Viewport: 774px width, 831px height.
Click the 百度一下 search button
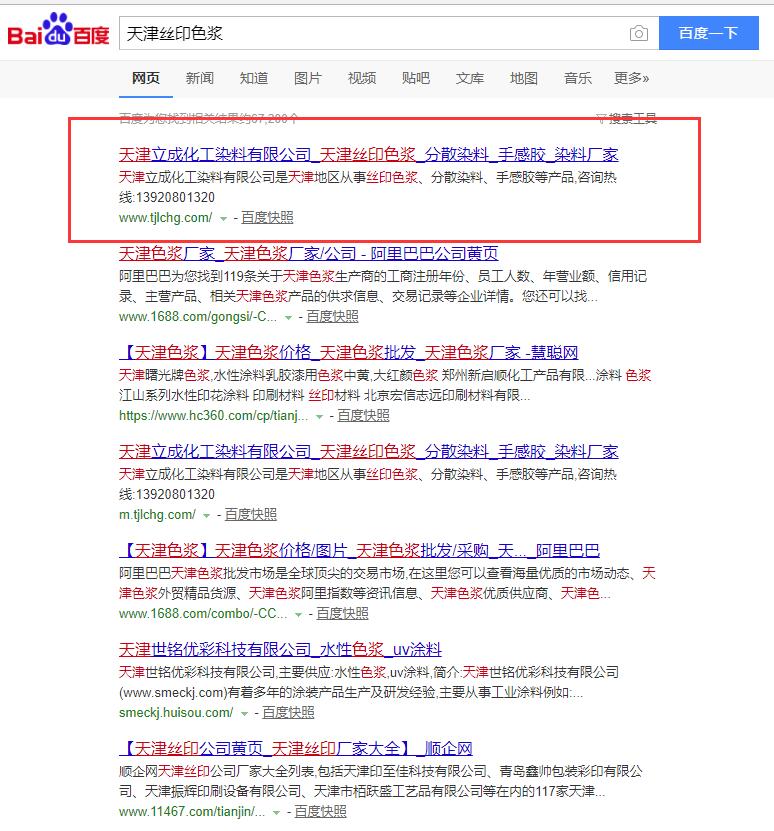click(709, 33)
